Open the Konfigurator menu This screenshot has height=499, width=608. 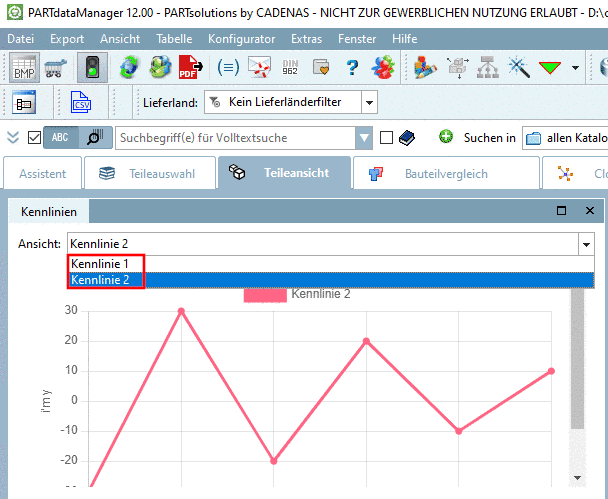coord(242,39)
